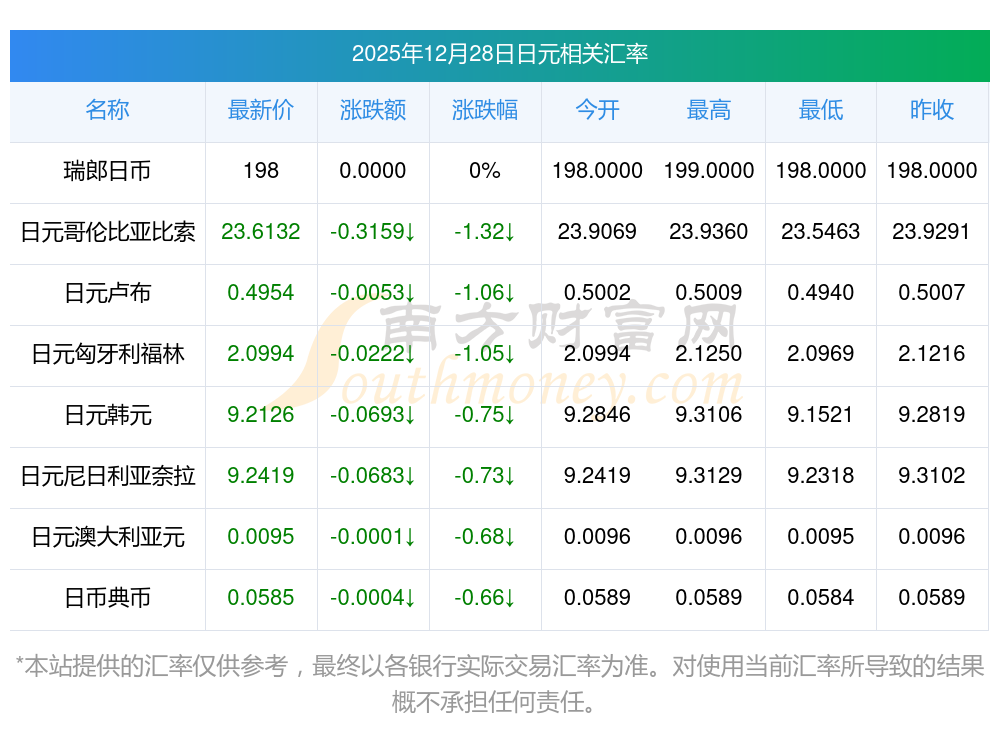
Task: Click the low value 9.2318
Action: point(821,475)
